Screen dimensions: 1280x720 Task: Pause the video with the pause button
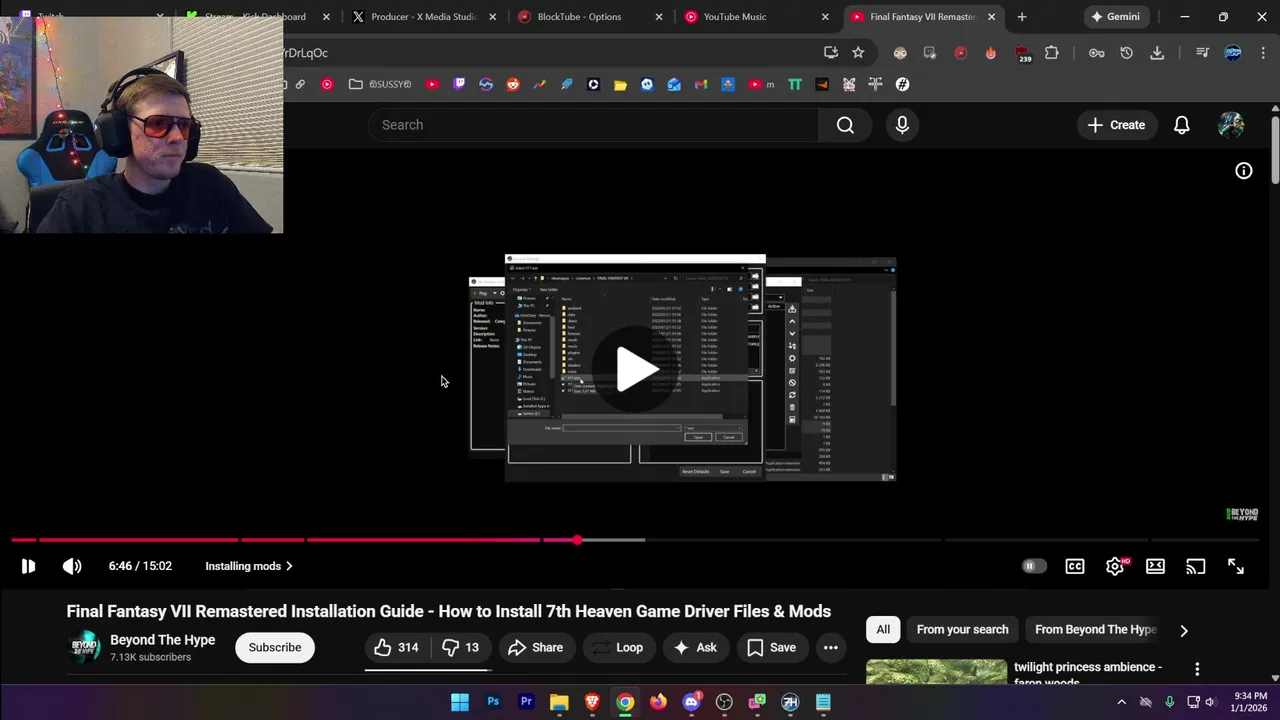click(28, 566)
